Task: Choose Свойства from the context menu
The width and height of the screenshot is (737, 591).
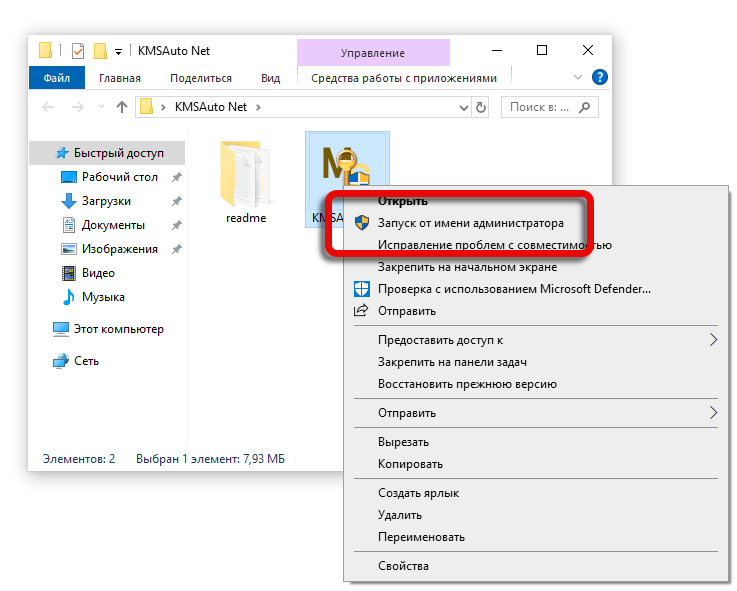Action: point(403,566)
